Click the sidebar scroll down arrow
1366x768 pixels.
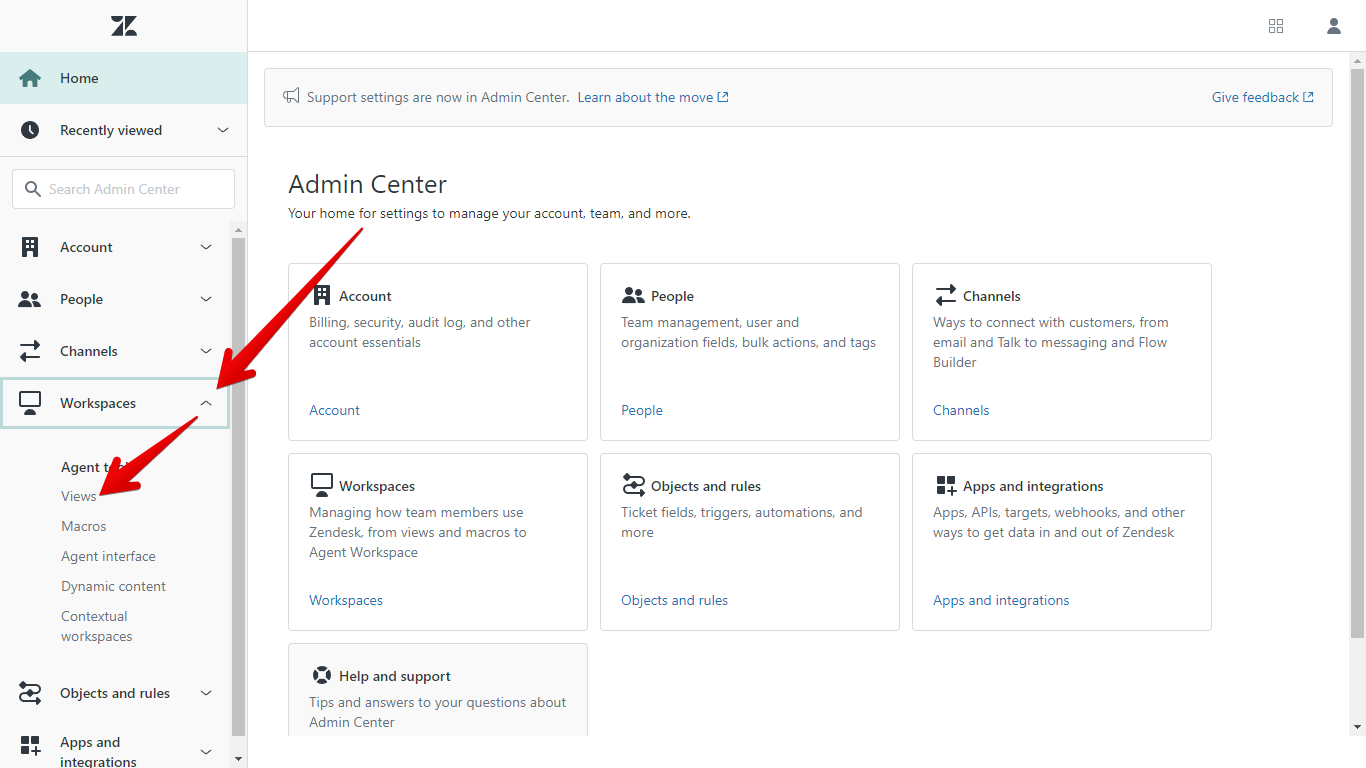238,759
